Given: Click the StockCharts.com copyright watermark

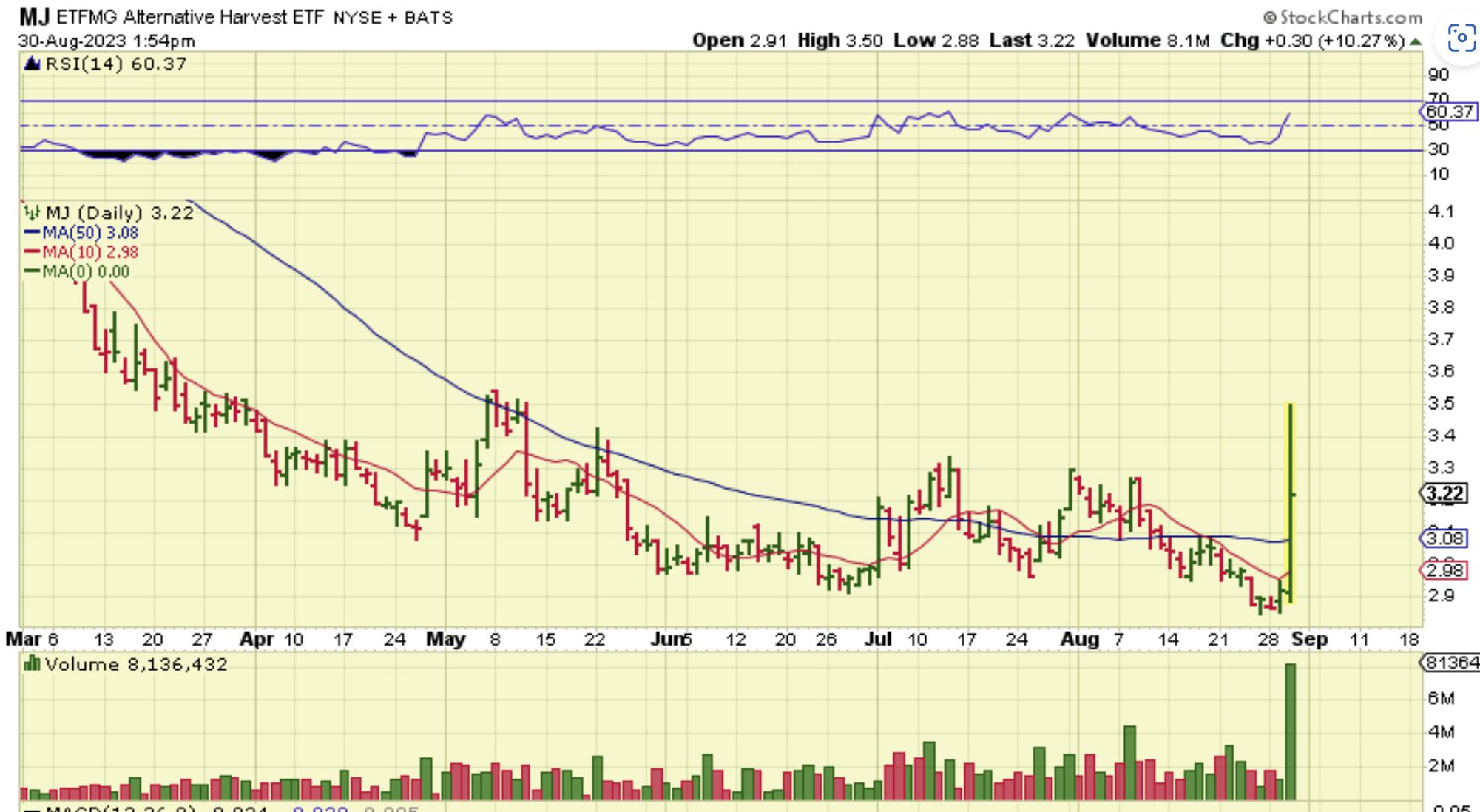Looking at the screenshot, I should point(1342,17).
